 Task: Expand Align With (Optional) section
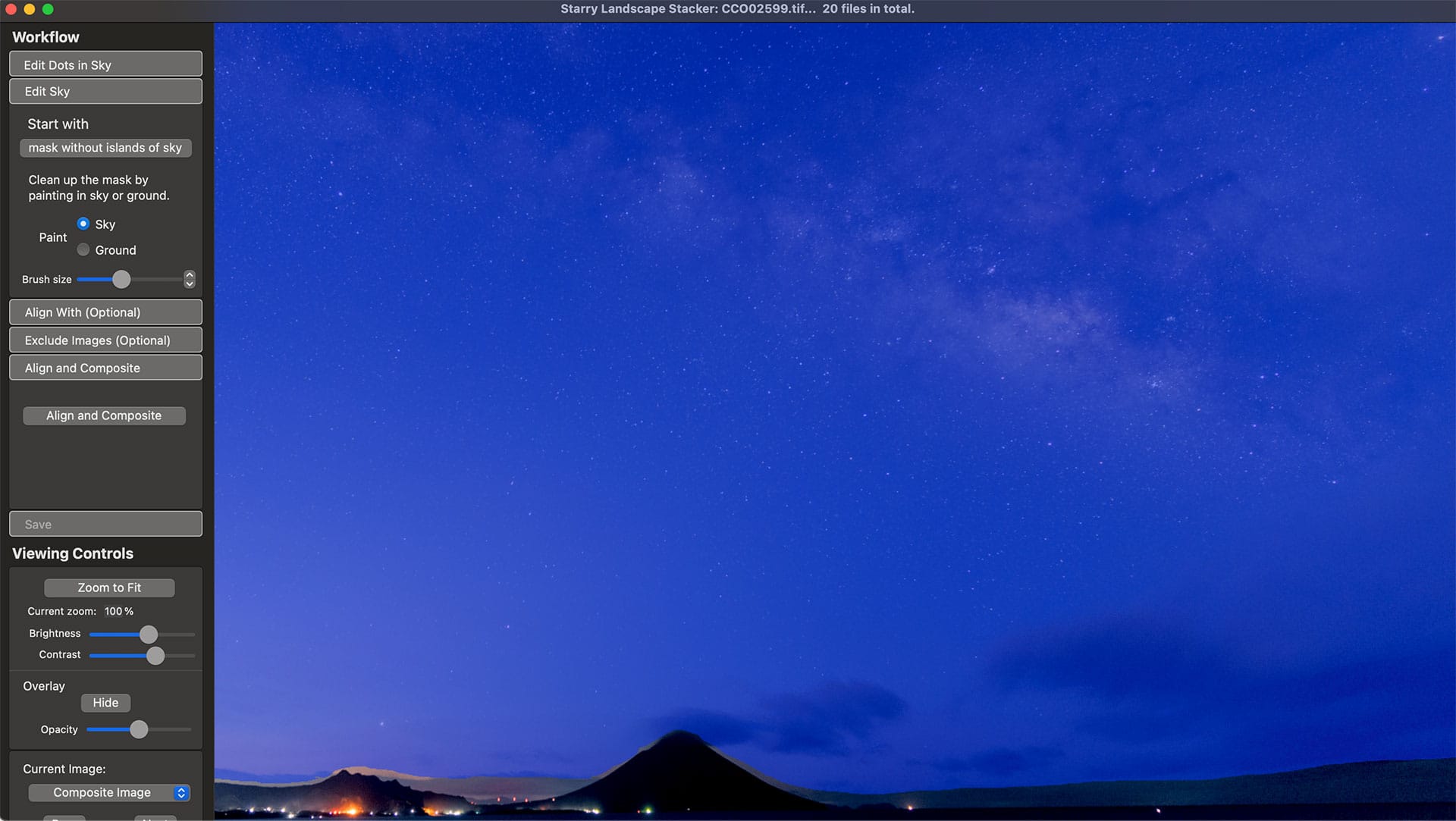(105, 312)
